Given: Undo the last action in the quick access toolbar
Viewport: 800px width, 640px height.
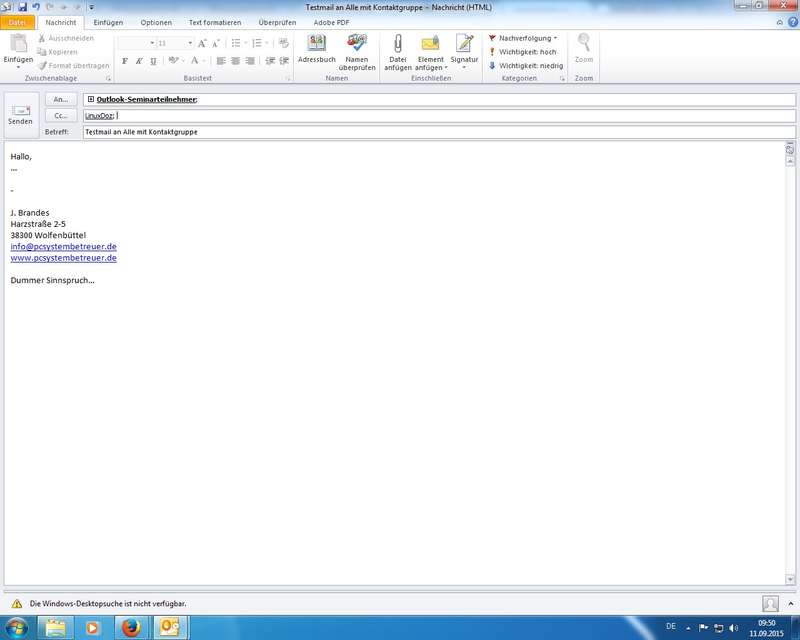Looking at the screenshot, I should [x=36, y=7].
